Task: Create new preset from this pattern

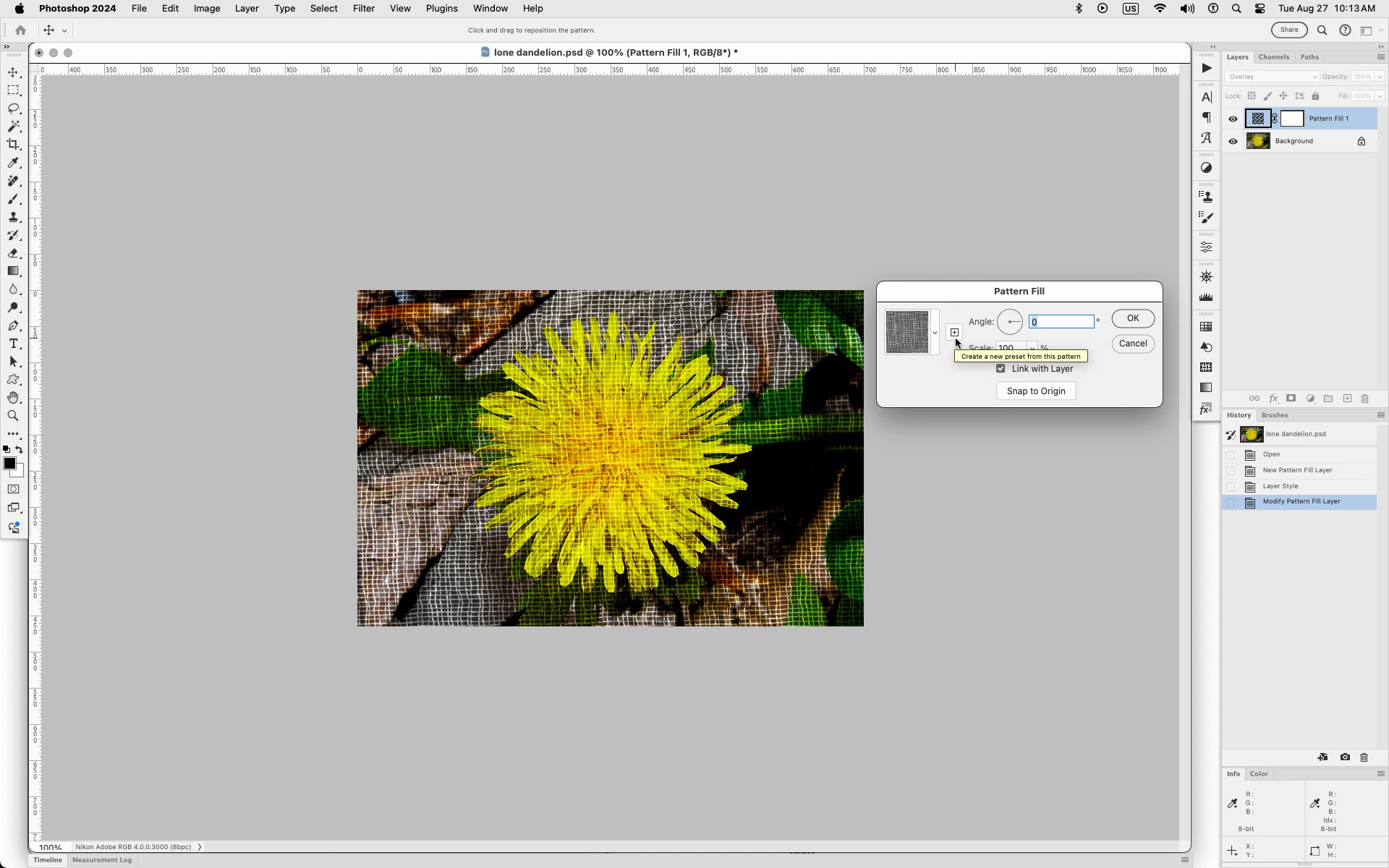Action: point(954,332)
